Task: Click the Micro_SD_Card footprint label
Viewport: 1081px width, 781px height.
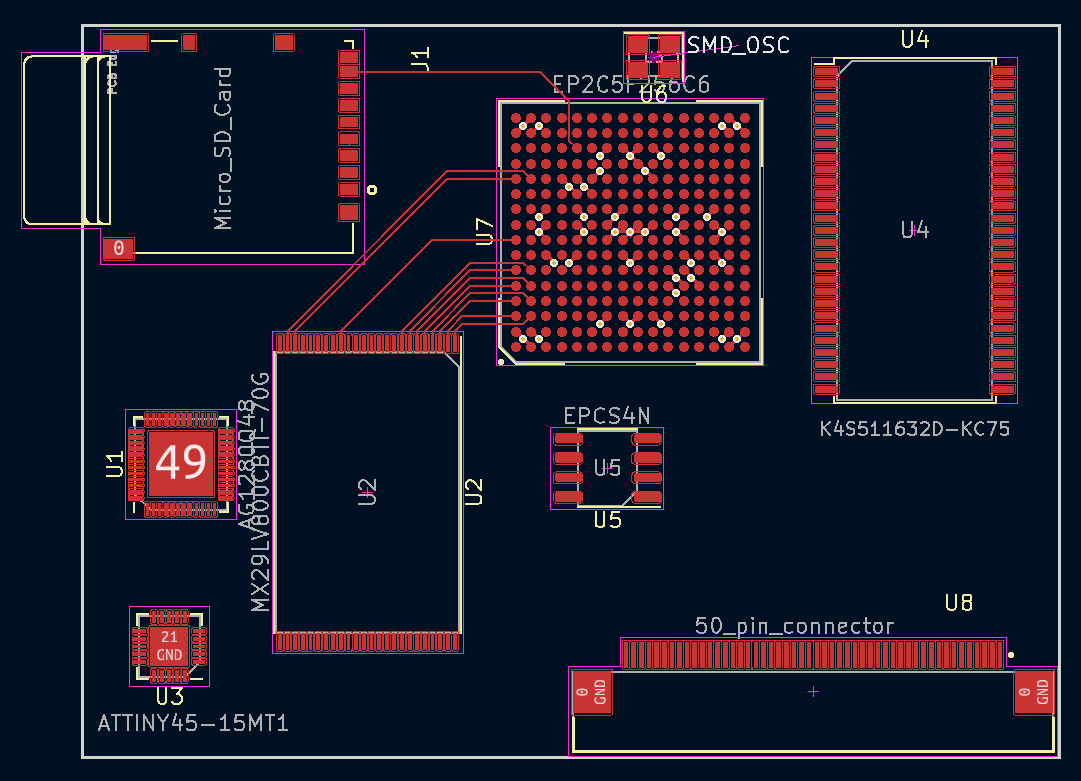Action: [x=223, y=148]
